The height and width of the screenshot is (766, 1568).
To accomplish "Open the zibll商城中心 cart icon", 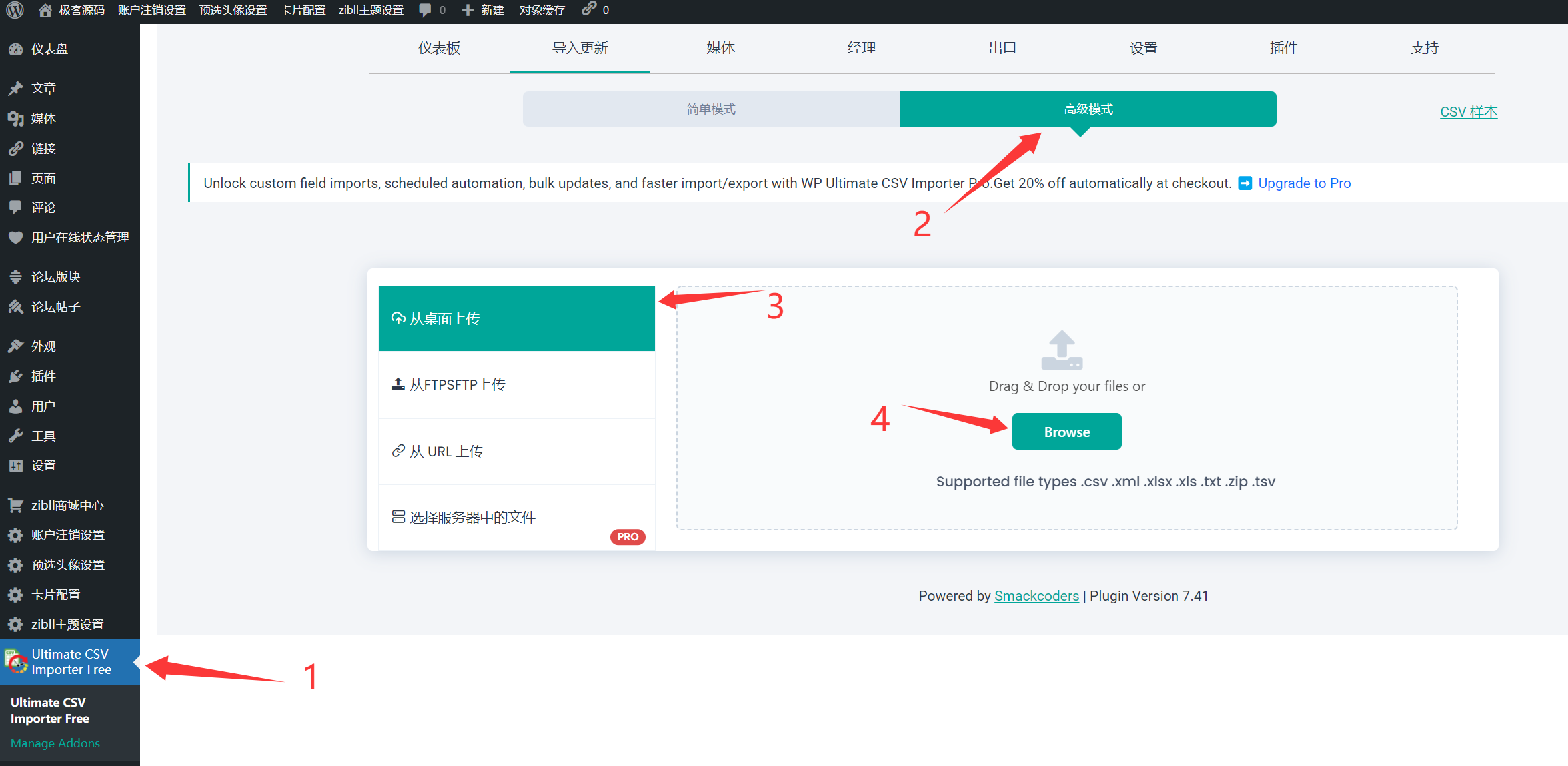I will click(x=15, y=505).
